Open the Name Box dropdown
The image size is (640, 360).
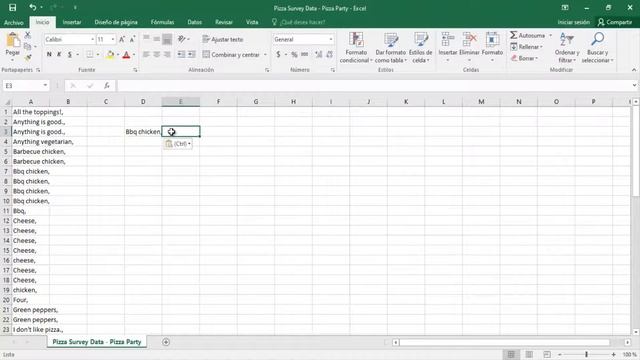(45, 85)
